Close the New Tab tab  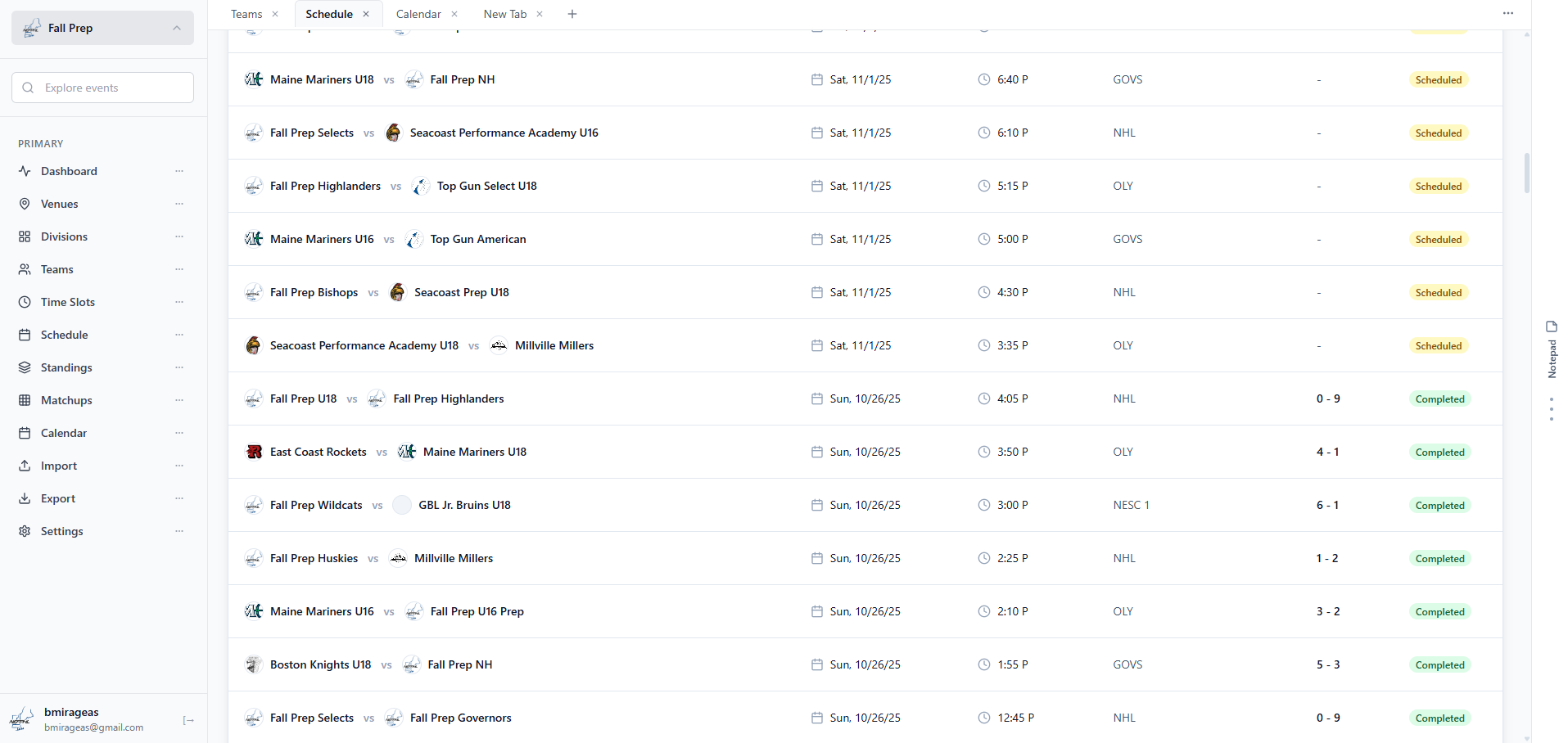(540, 14)
